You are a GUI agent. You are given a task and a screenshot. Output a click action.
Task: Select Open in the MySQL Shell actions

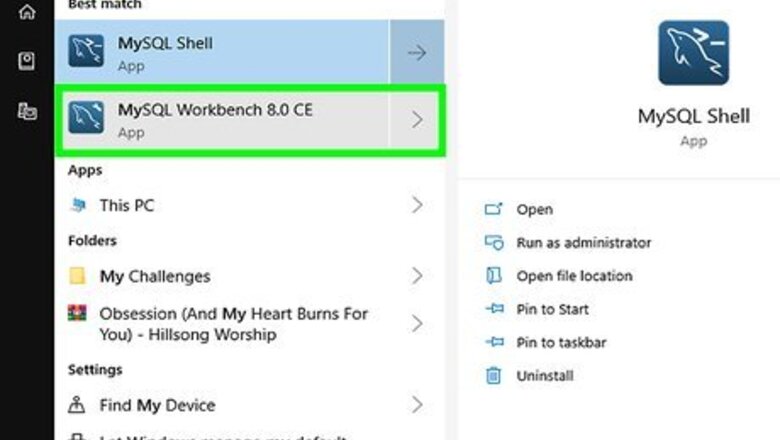(534, 209)
